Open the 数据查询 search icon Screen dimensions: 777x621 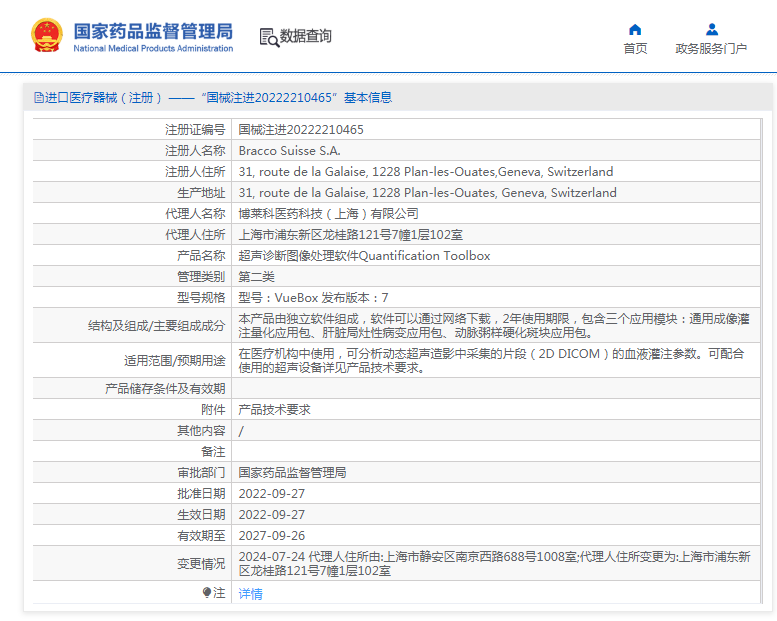tap(269, 37)
